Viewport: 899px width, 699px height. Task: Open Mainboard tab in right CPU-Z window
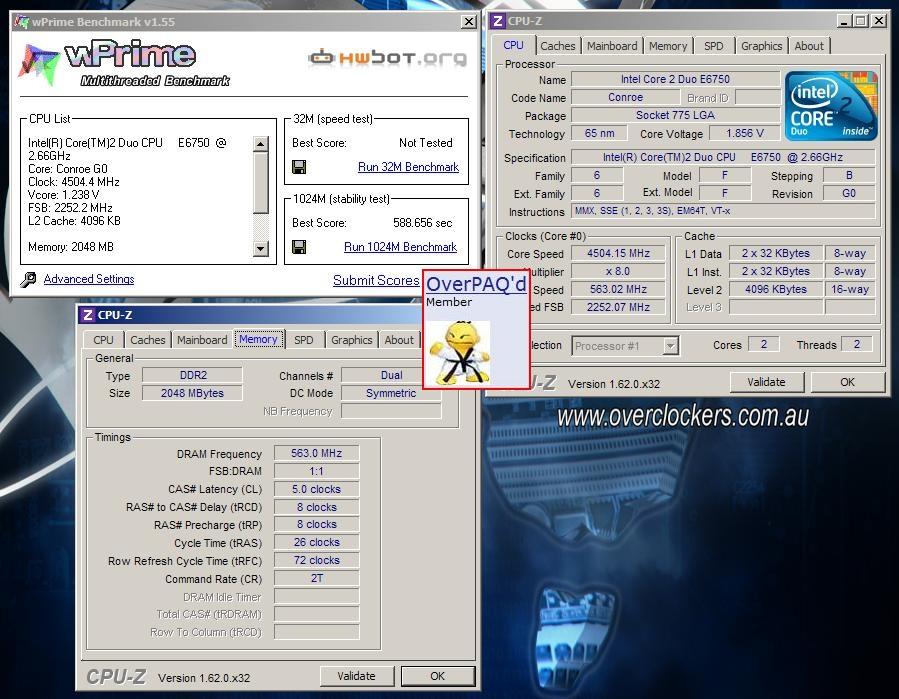pyautogui.click(x=612, y=46)
